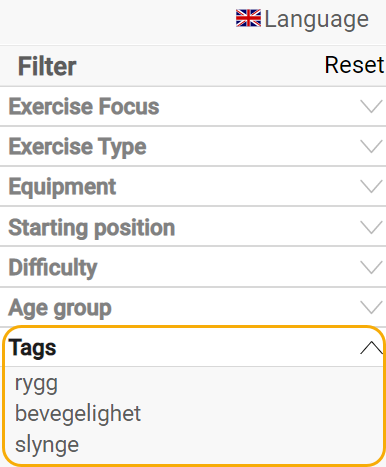Open the Starting position filter
Viewport: 386px width, 467px height.
pos(193,227)
